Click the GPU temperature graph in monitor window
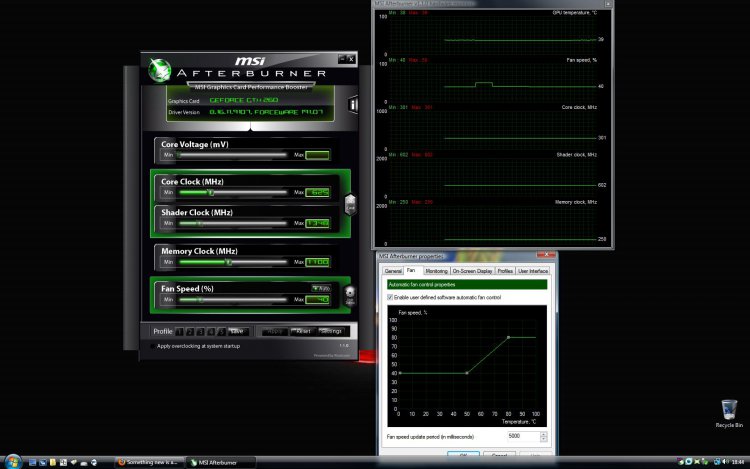This screenshot has height=469, width=750. pyautogui.click(x=493, y=33)
